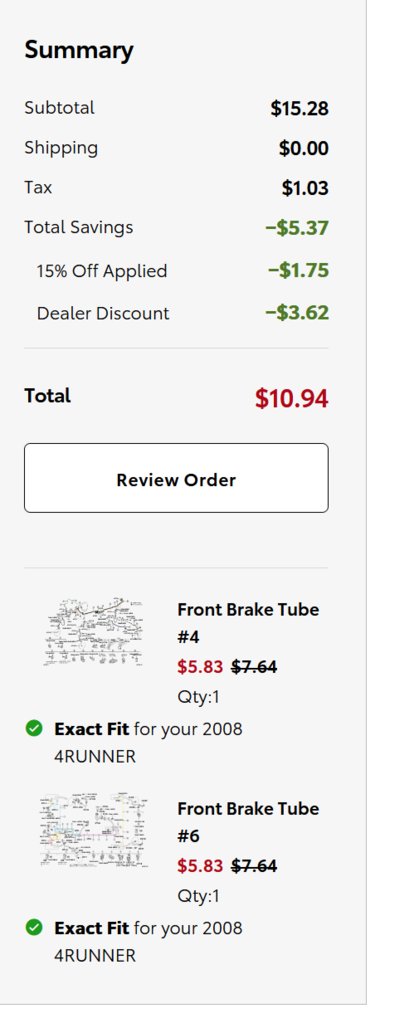Open Front Brake Tube #6 diagram thumbnail
The image size is (419, 1023).
click(x=93, y=830)
